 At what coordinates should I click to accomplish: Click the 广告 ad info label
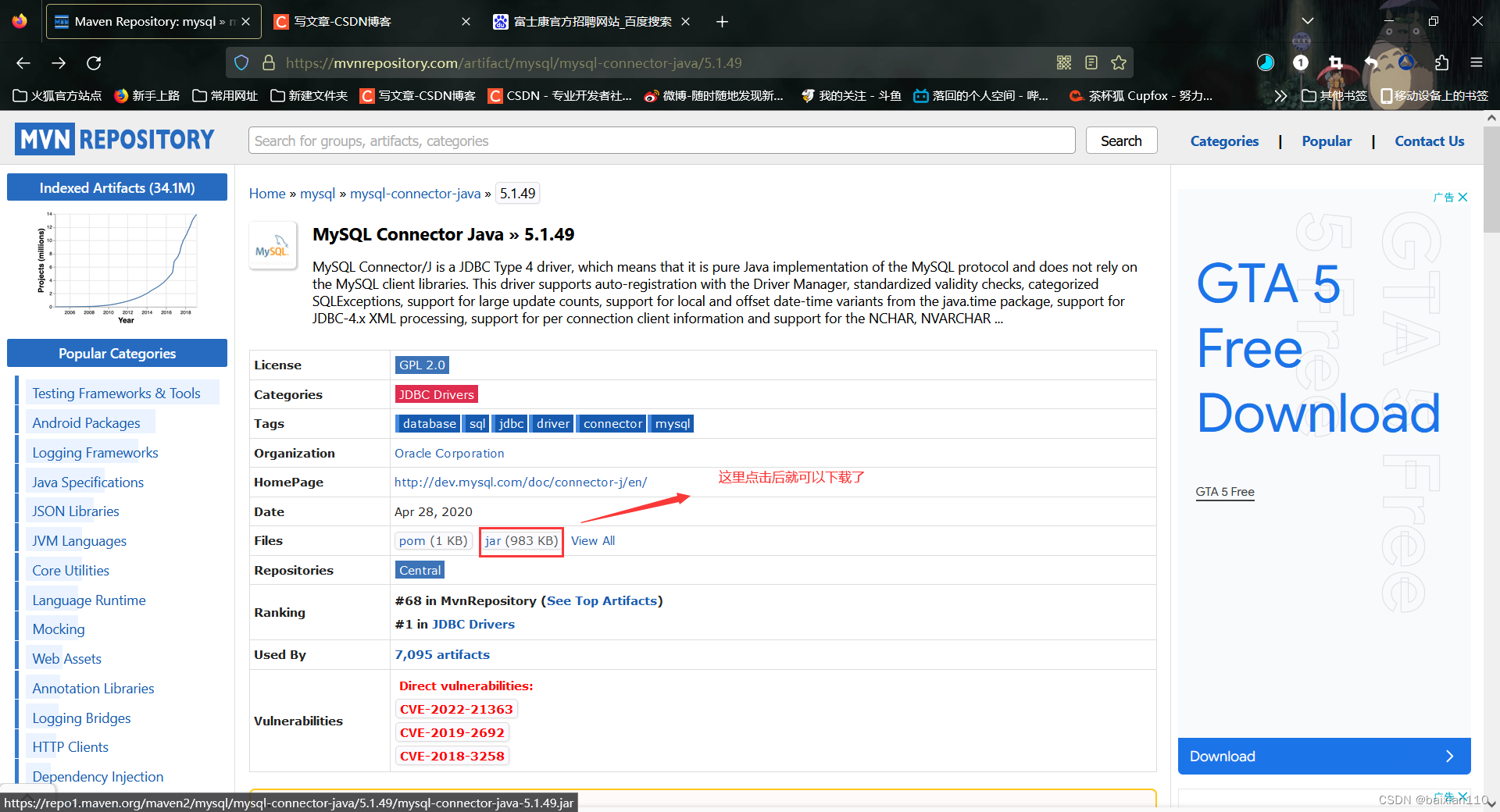coord(1444,198)
